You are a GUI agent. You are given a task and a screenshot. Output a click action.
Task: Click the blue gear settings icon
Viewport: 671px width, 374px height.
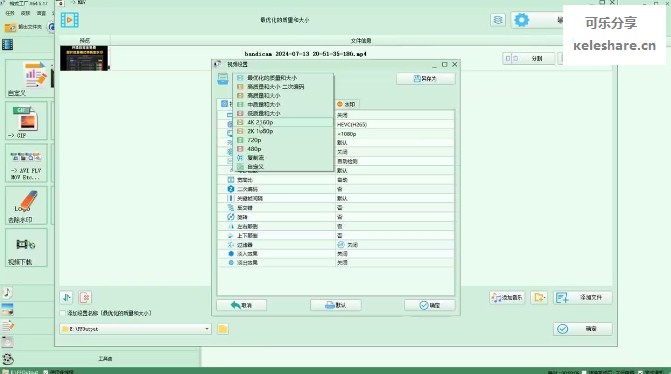click(521, 20)
